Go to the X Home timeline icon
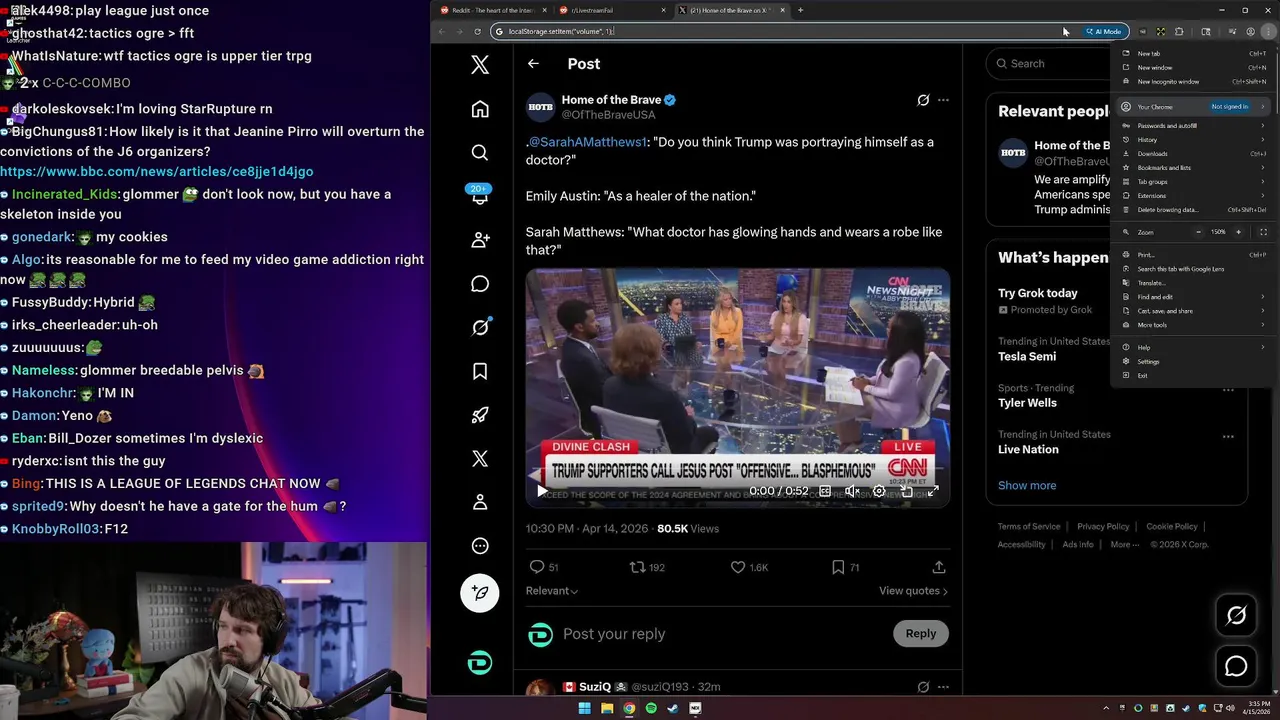1280x720 pixels. coord(480,109)
